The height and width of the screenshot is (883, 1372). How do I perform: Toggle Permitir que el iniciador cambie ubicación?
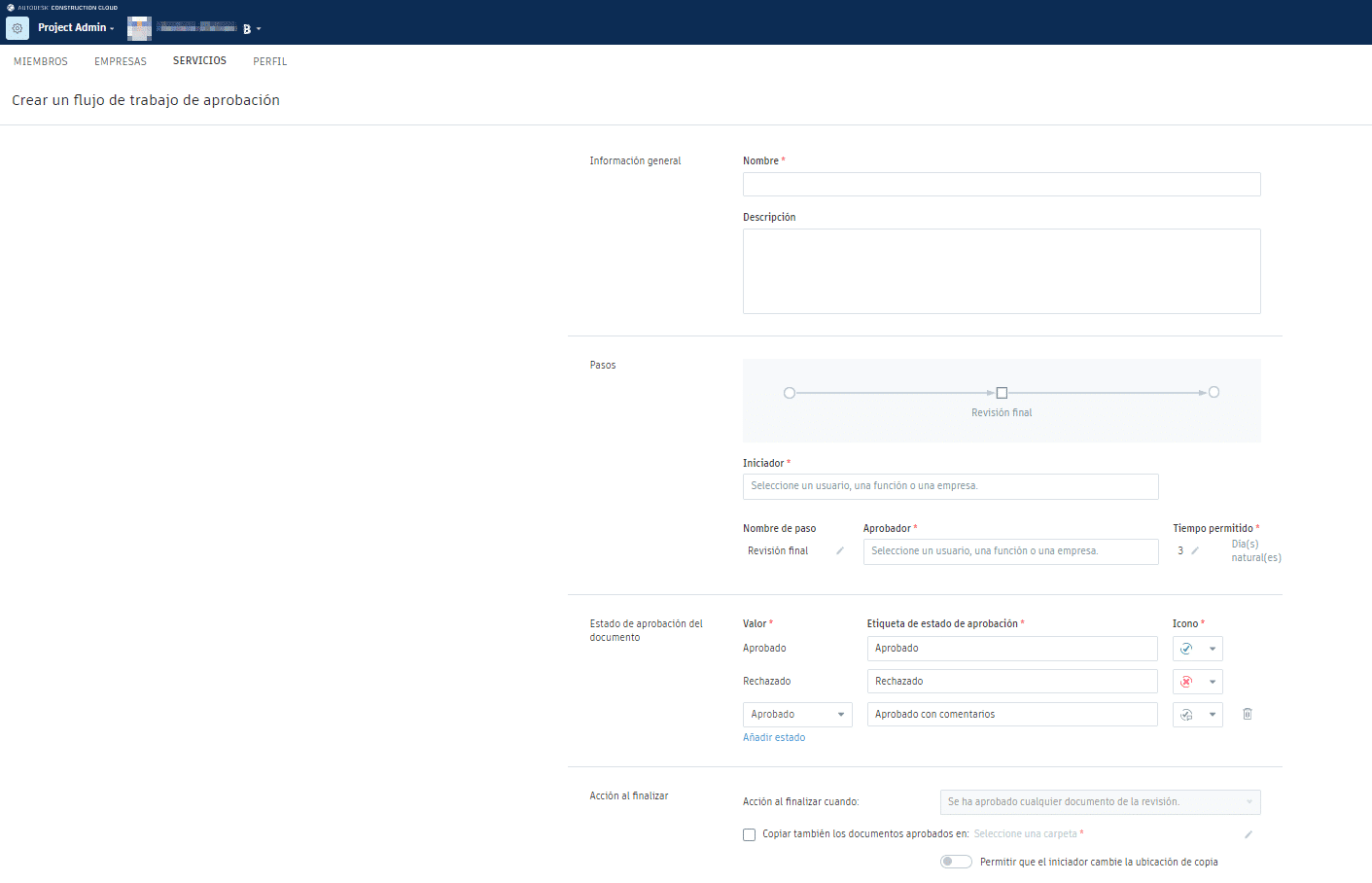956,862
